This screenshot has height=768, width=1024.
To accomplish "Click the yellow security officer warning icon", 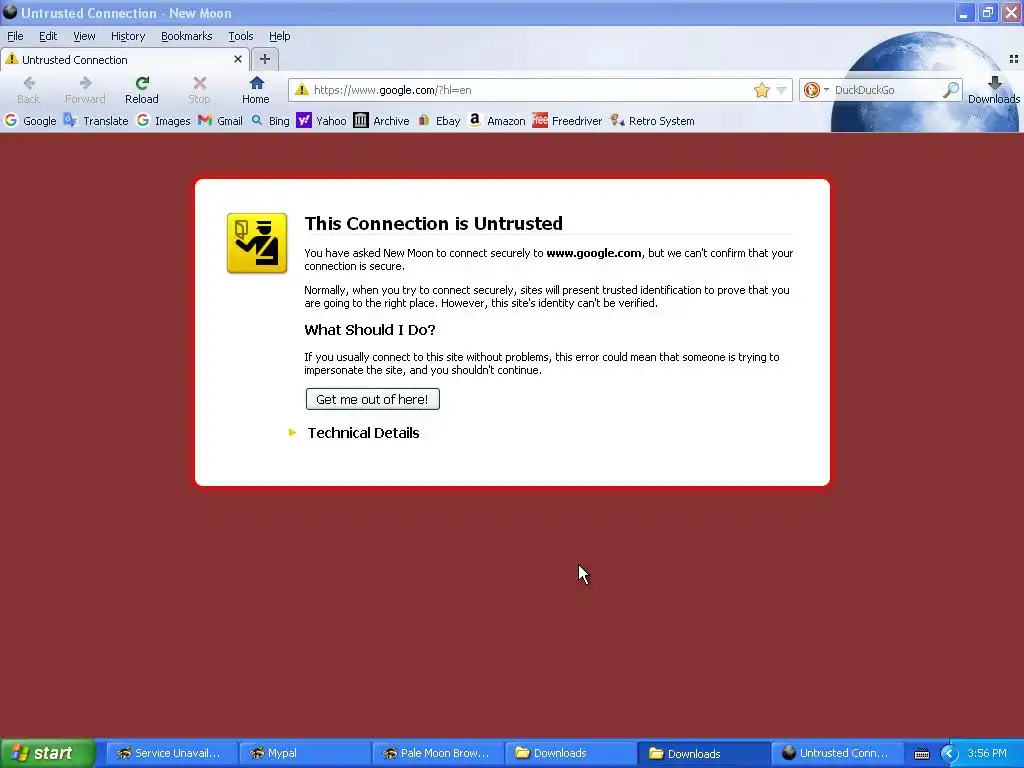I will pyautogui.click(x=257, y=243).
